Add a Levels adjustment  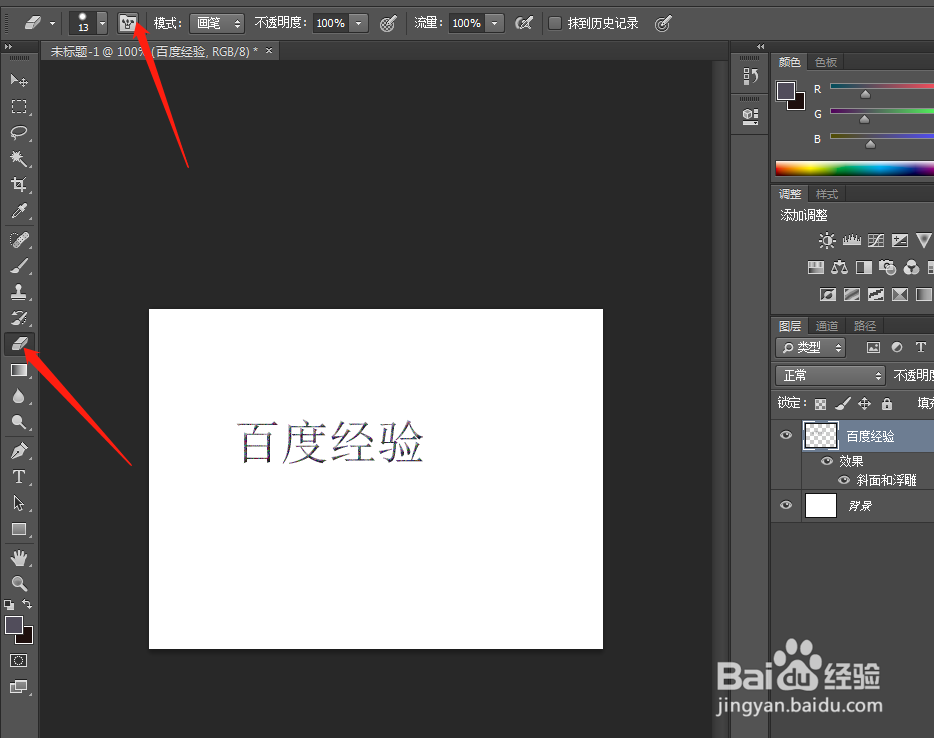tap(852, 241)
